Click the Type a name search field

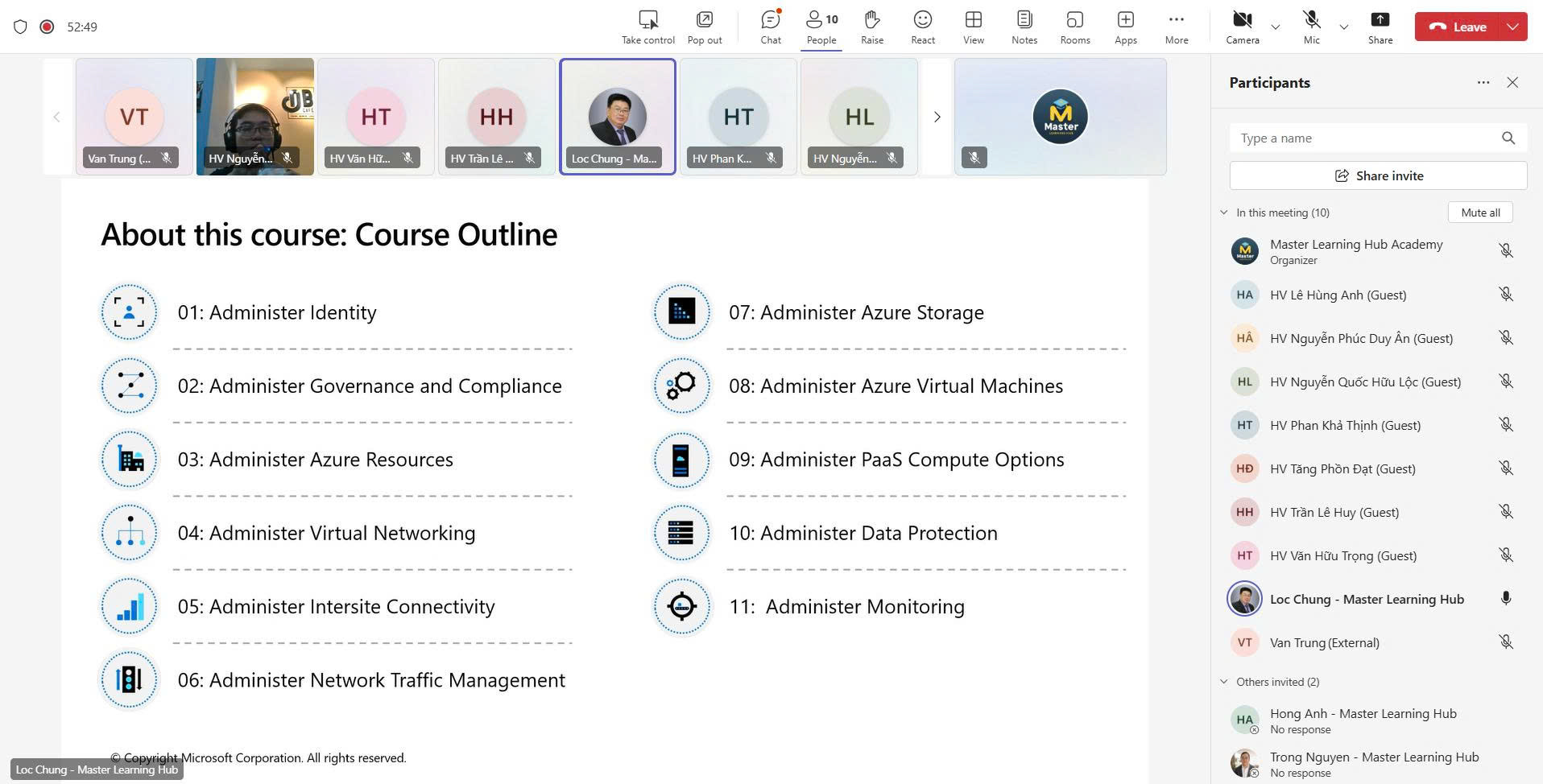[1378, 138]
